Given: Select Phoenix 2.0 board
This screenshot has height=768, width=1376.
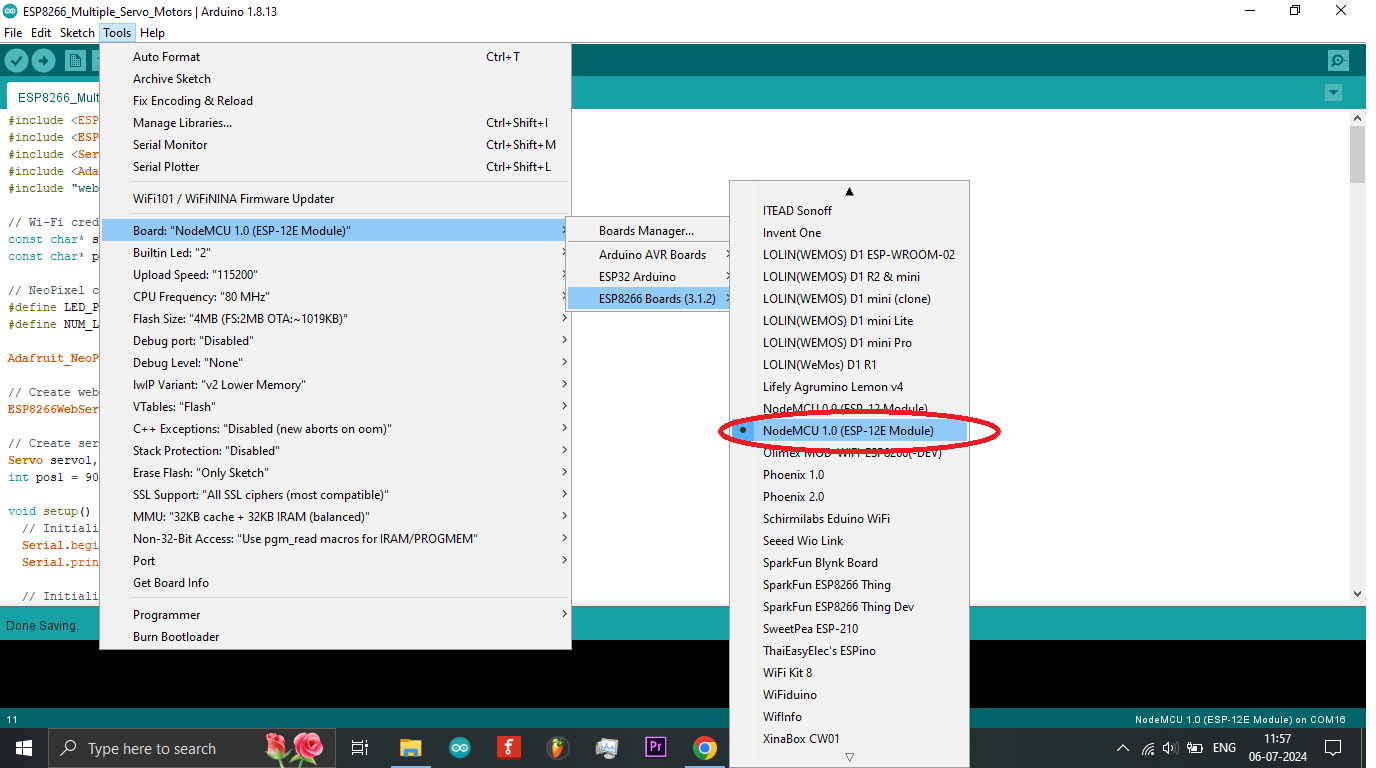Looking at the screenshot, I should click(849, 497).
